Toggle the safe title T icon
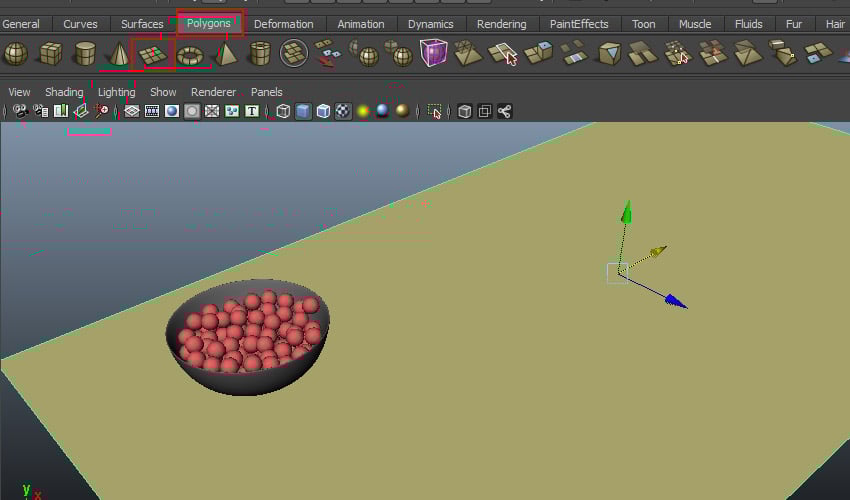850x500 pixels. (252, 111)
